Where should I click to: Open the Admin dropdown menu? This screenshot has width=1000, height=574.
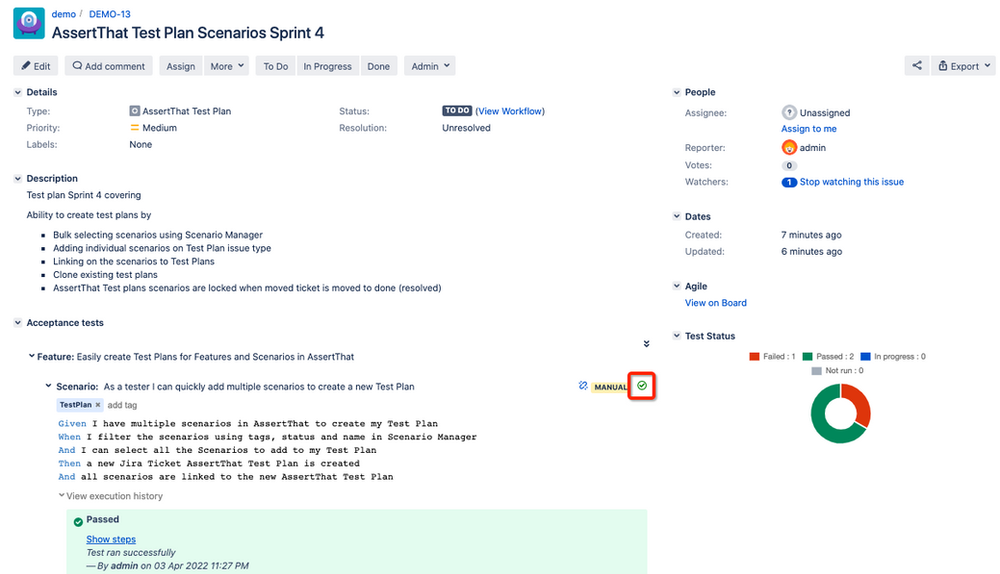tap(431, 66)
